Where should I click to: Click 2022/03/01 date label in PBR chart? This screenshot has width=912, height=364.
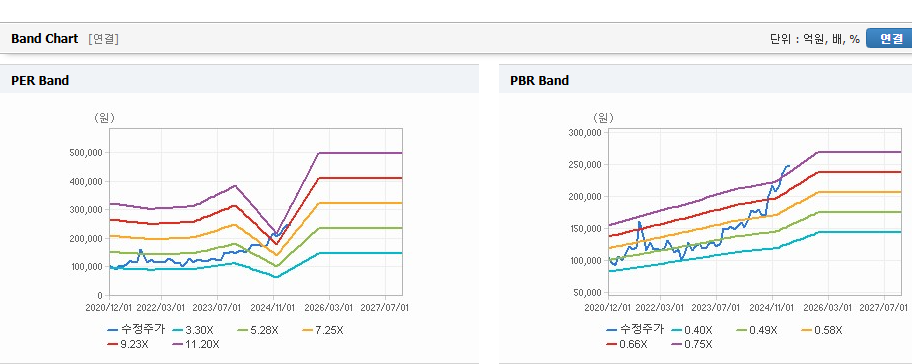661,308
